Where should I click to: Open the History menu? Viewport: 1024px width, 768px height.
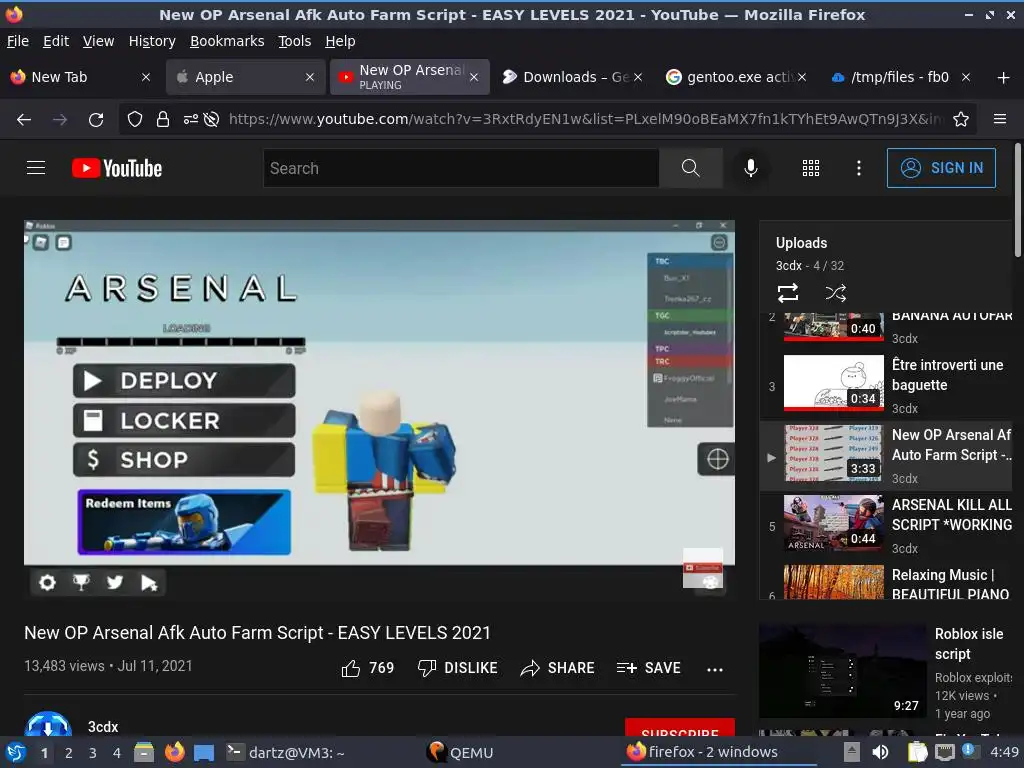[x=152, y=41]
